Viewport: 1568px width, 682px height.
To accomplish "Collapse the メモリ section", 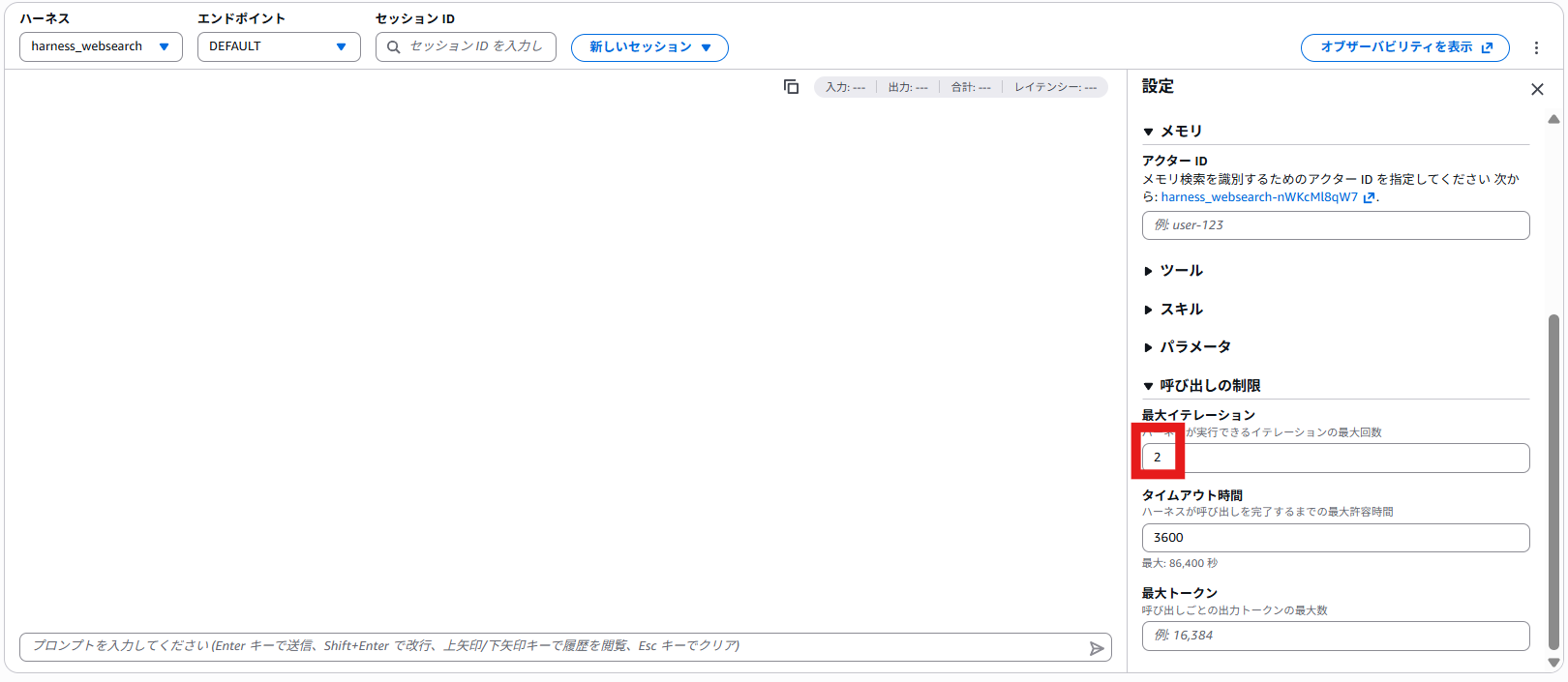I will coord(1172,131).
